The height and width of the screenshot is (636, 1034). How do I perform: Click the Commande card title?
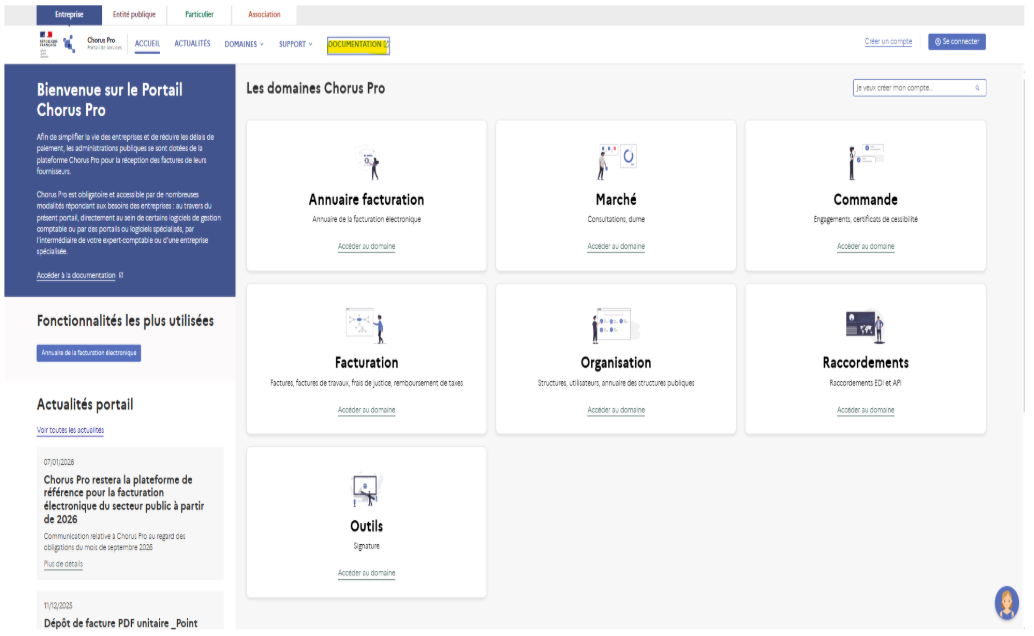tap(865, 200)
